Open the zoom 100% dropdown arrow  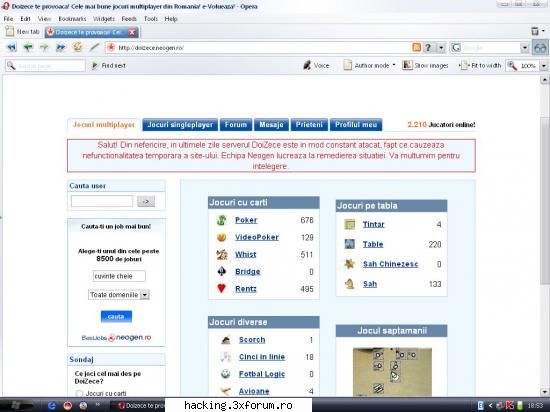coord(544,66)
